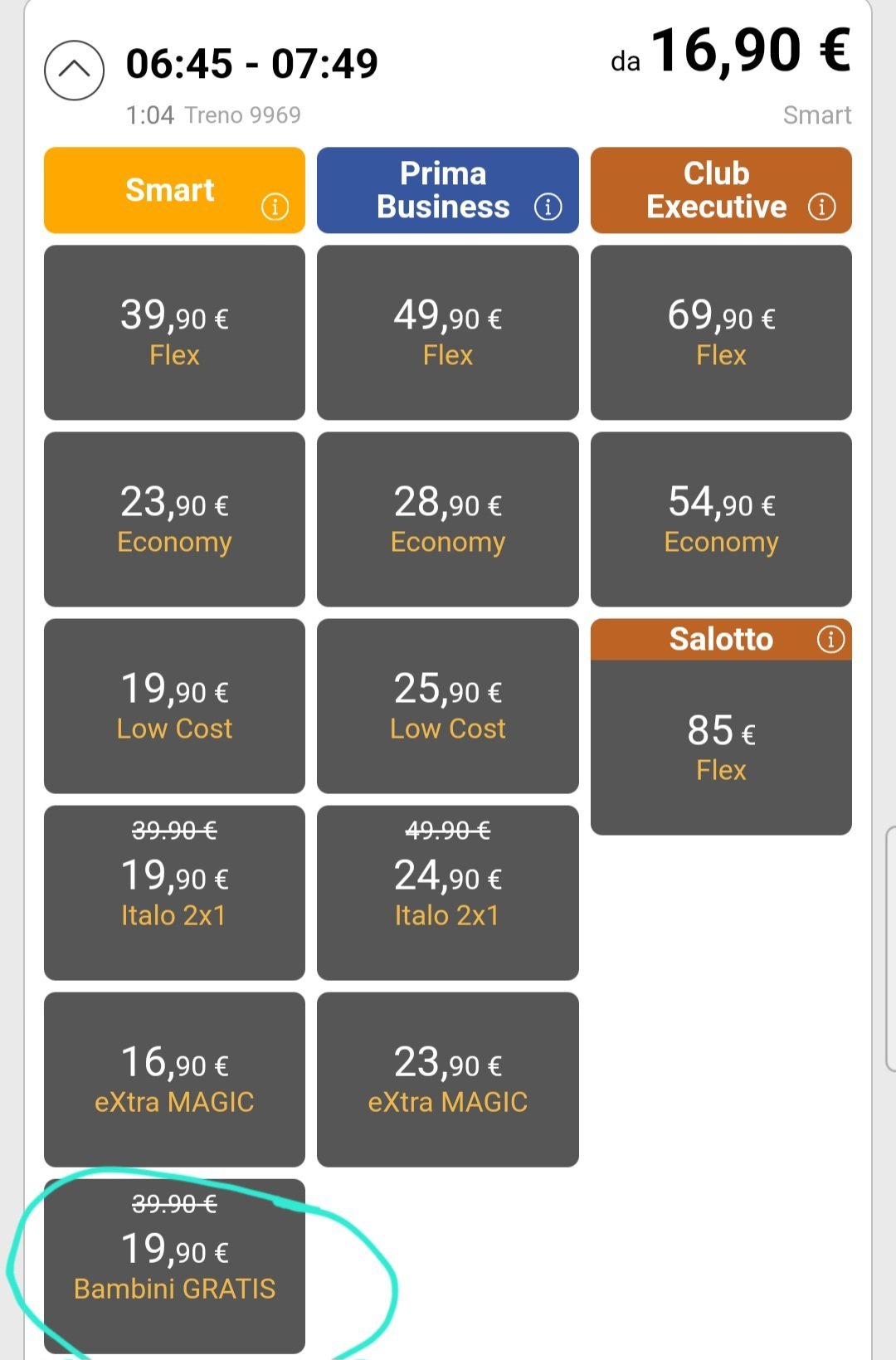
Task: Select Prima Business Economy fare 28,90 €
Action: coord(447,519)
